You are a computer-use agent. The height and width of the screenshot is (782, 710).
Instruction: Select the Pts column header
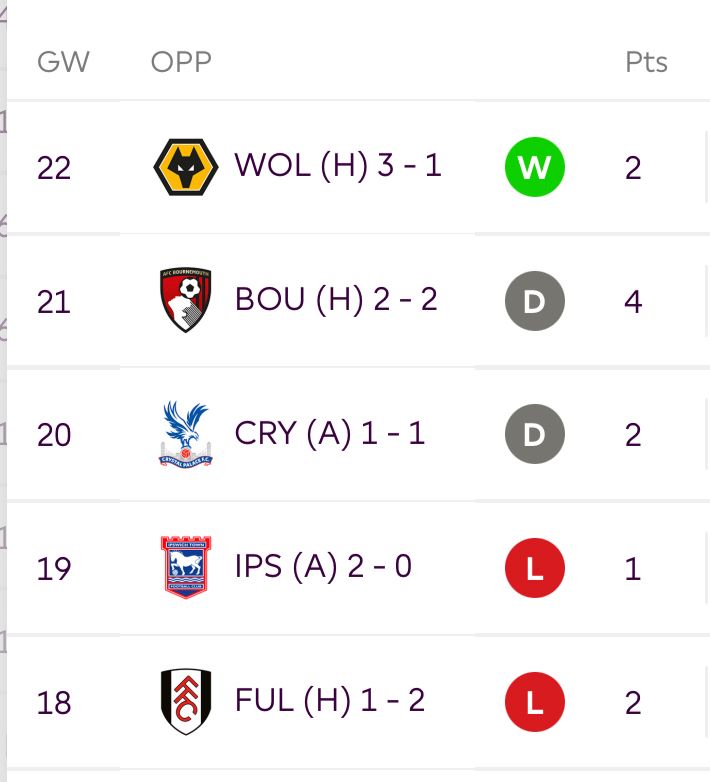(646, 62)
